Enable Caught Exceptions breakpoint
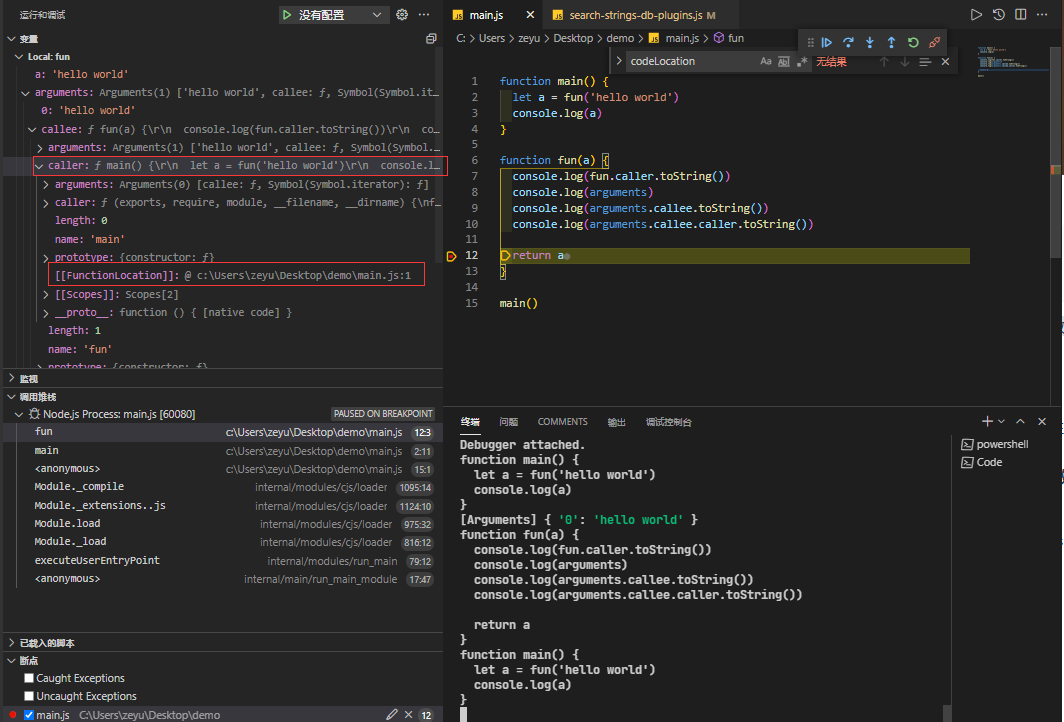1064x722 pixels. [29, 678]
